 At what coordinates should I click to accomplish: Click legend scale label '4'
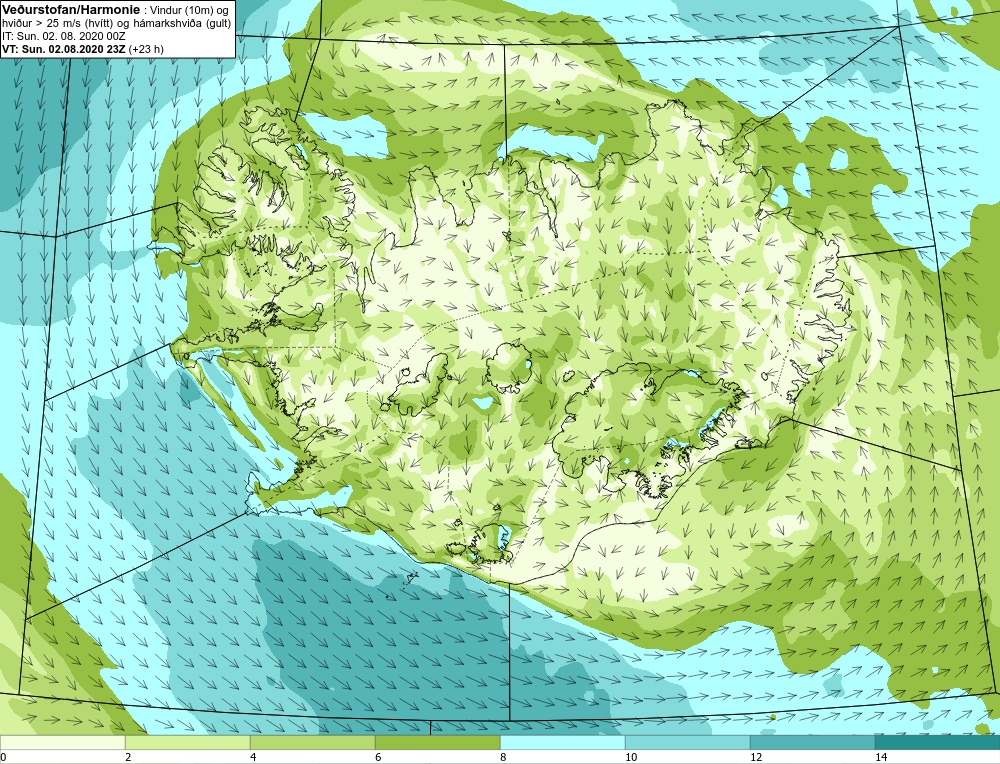[x=253, y=757]
